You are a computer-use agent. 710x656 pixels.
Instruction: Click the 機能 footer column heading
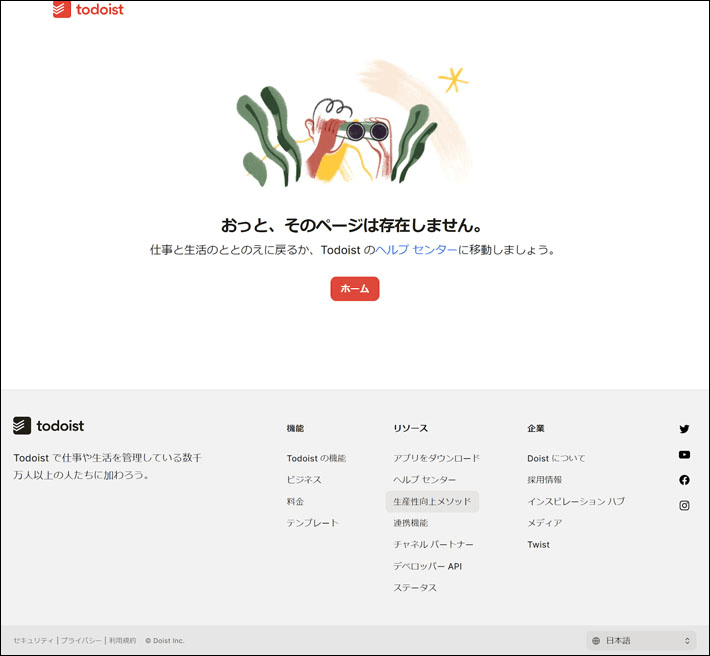(x=295, y=428)
